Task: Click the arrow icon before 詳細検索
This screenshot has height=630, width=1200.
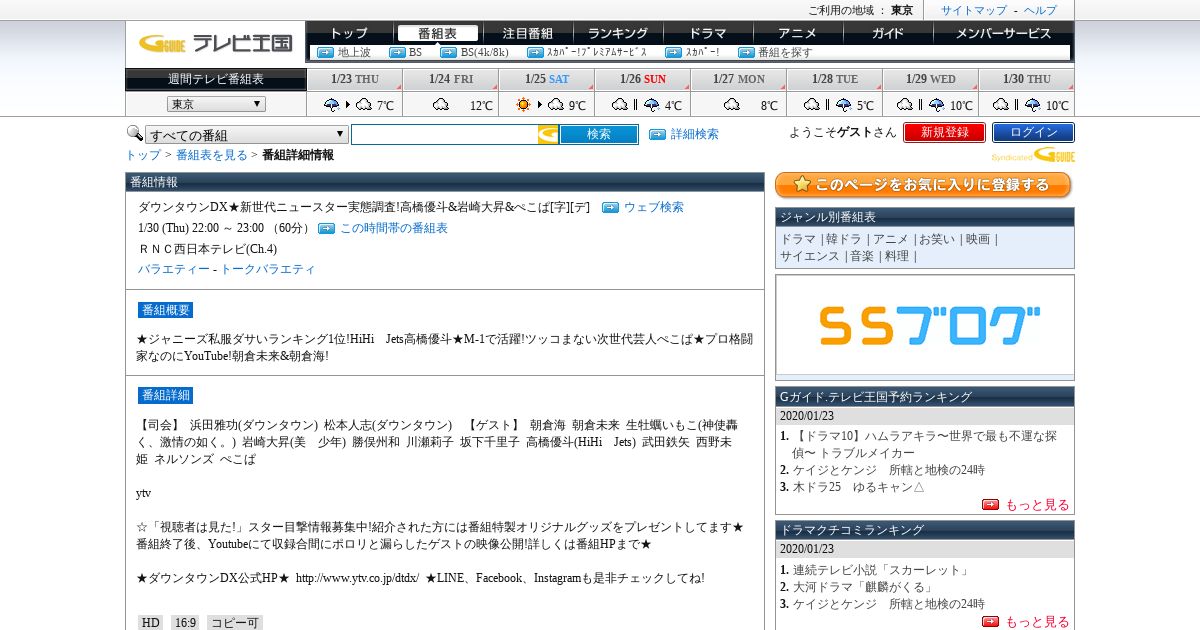Action: tap(657, 134)
